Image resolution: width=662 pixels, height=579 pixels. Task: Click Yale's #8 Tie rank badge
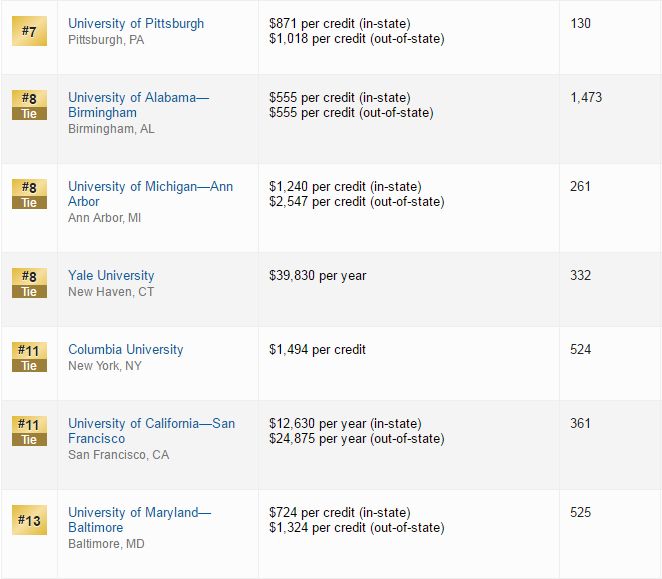(x=29, y=283)
